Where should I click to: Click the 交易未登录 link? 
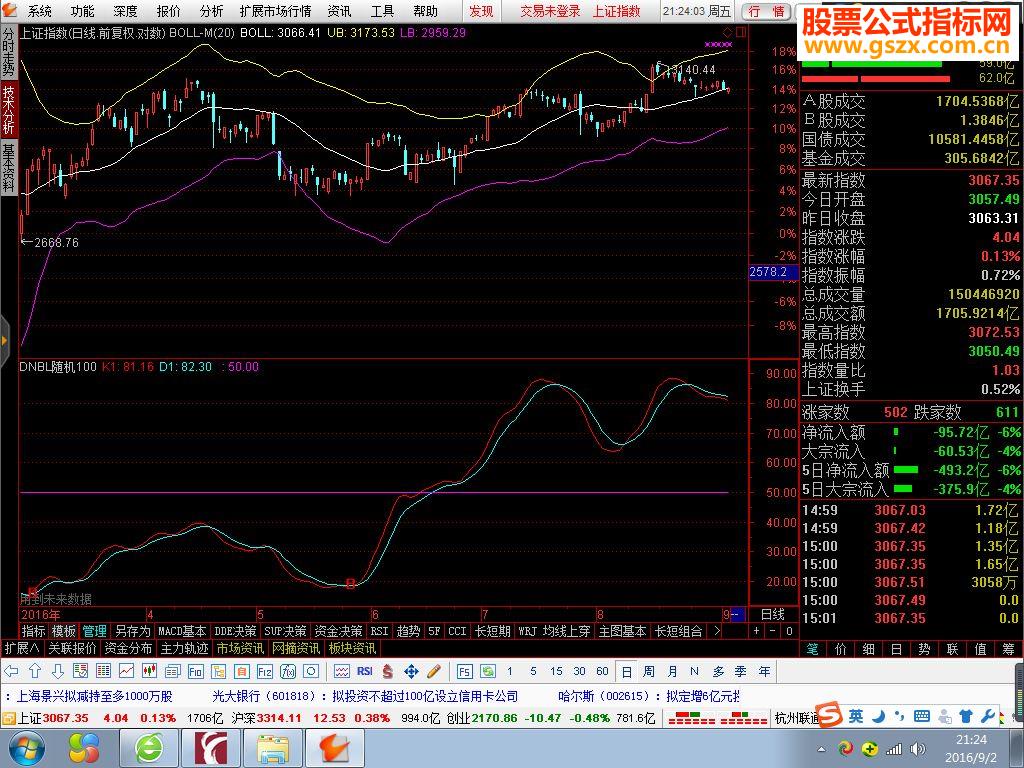[550, 11]
